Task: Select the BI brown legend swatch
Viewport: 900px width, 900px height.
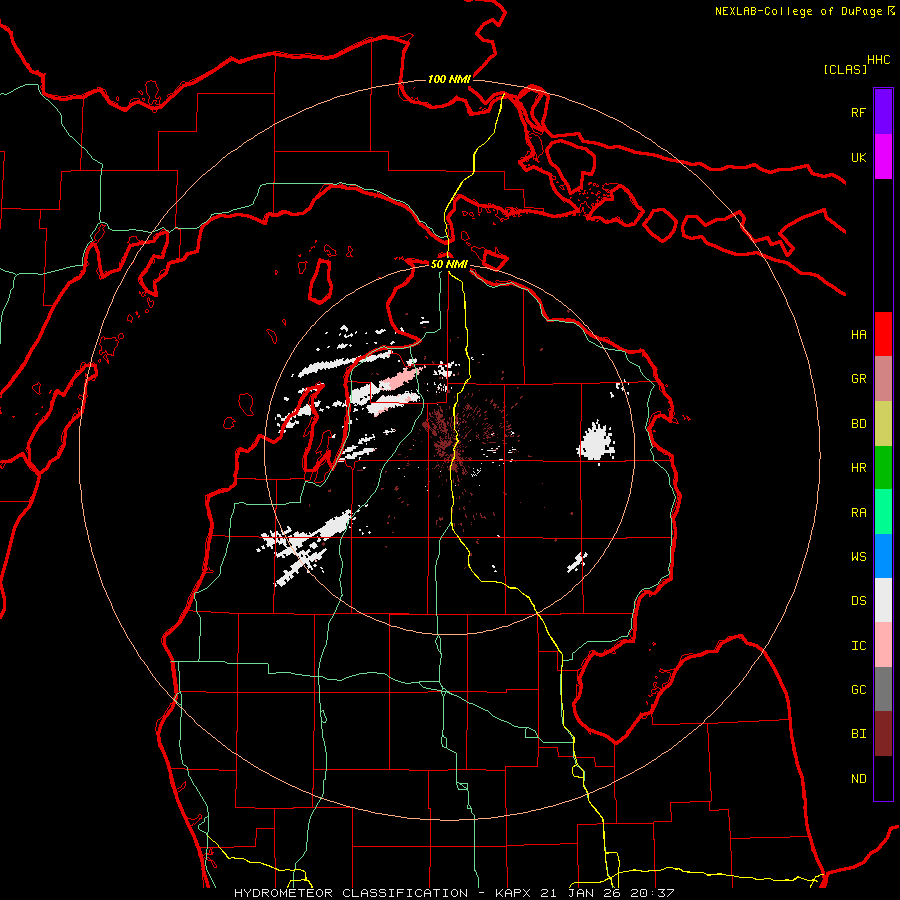Action: (883, 734)
